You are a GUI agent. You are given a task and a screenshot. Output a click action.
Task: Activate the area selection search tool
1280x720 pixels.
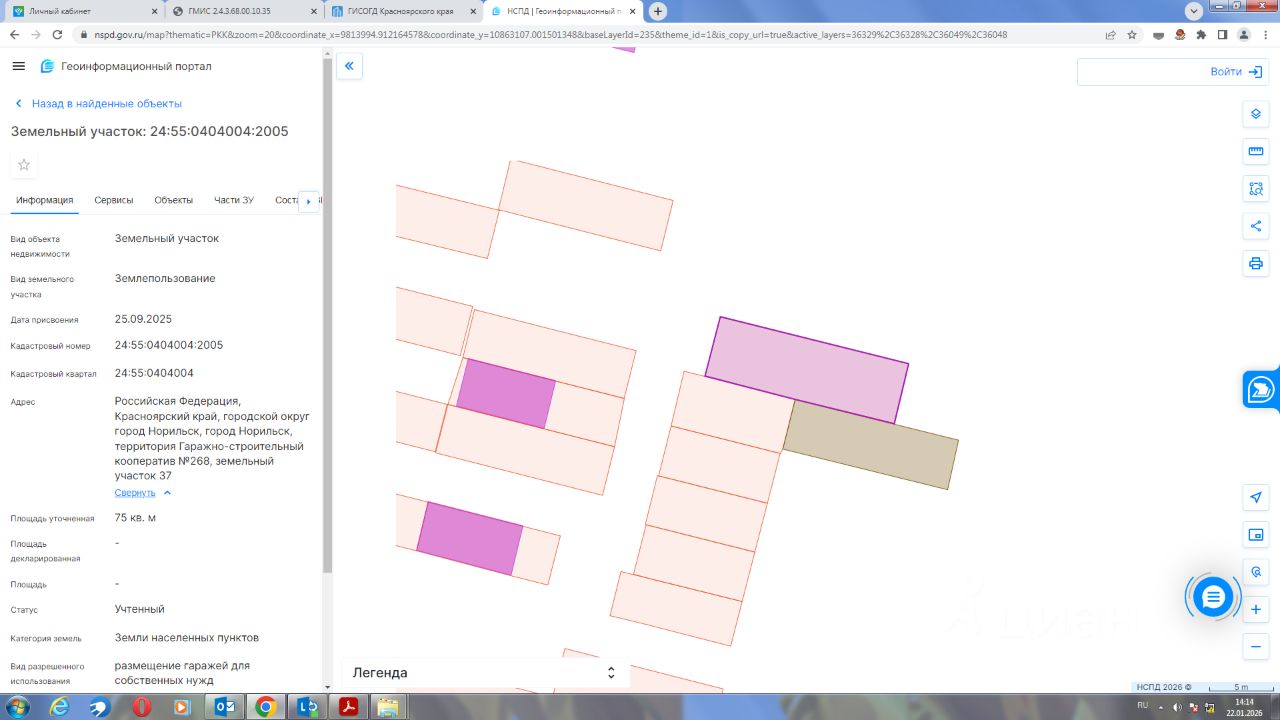point(1256,189)
